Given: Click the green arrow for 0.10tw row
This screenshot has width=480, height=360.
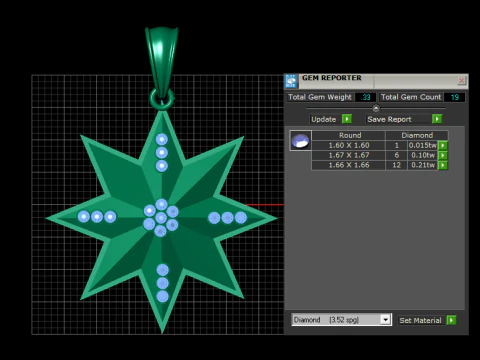Looking at the screenshot, I should point(443,155).
